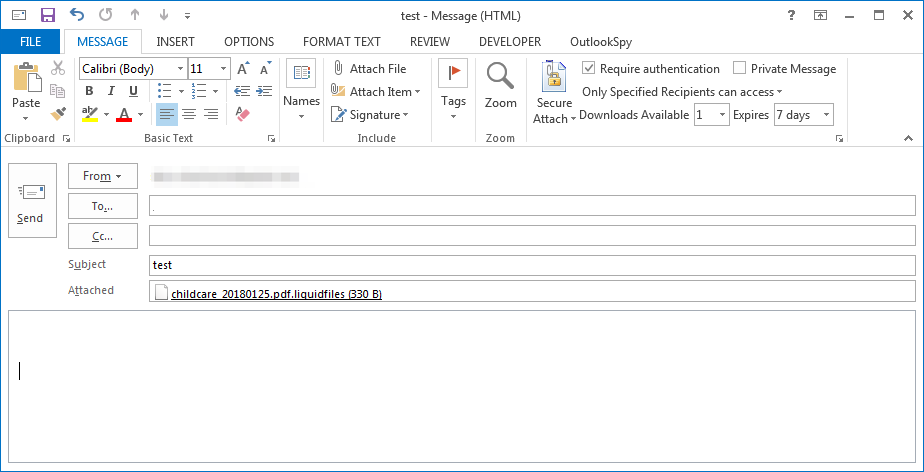Viewport: 924px width, 472px height.
Task: Apply a bulleted list
Action: point(165,91)
